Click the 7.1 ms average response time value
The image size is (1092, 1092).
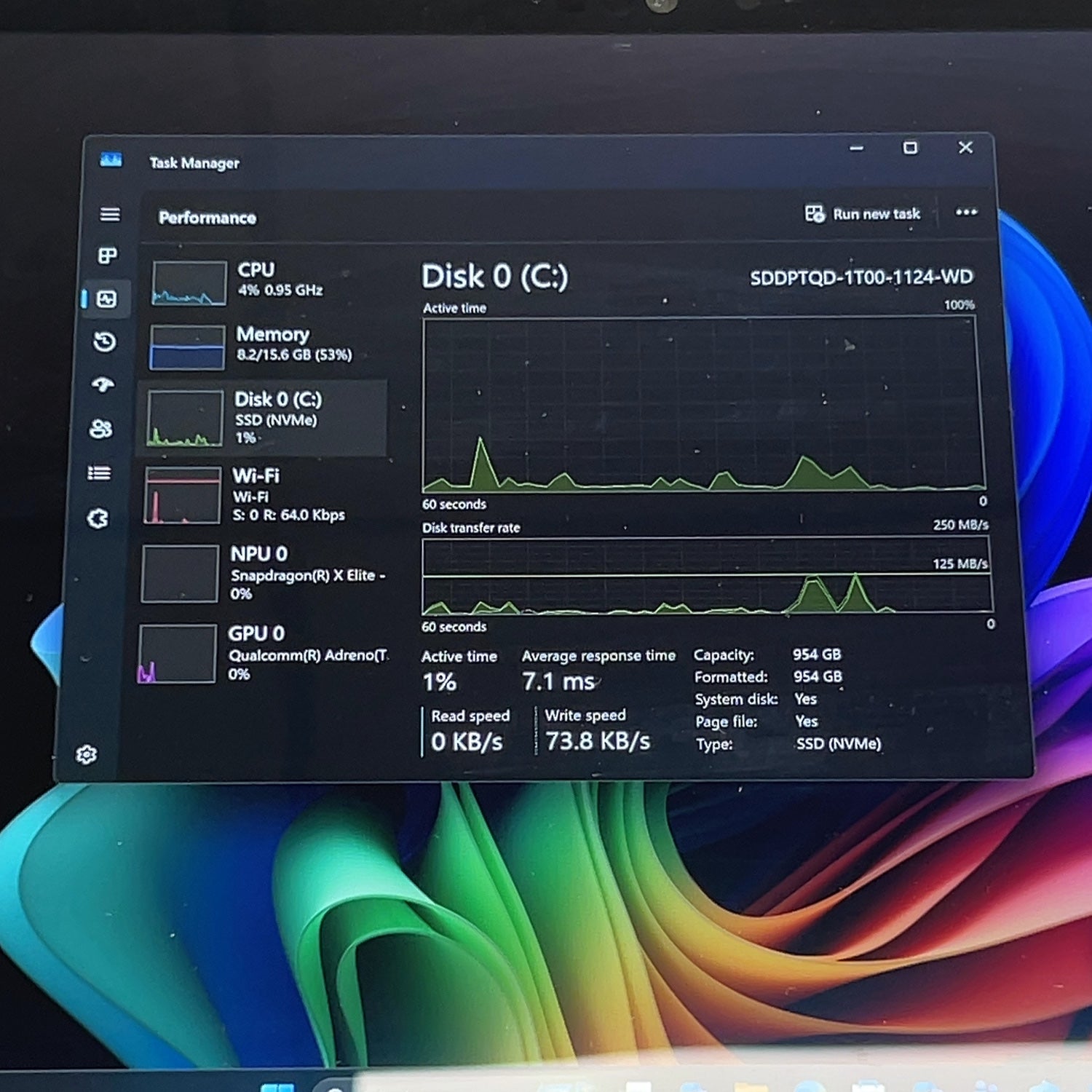click(x=559, y=681)
